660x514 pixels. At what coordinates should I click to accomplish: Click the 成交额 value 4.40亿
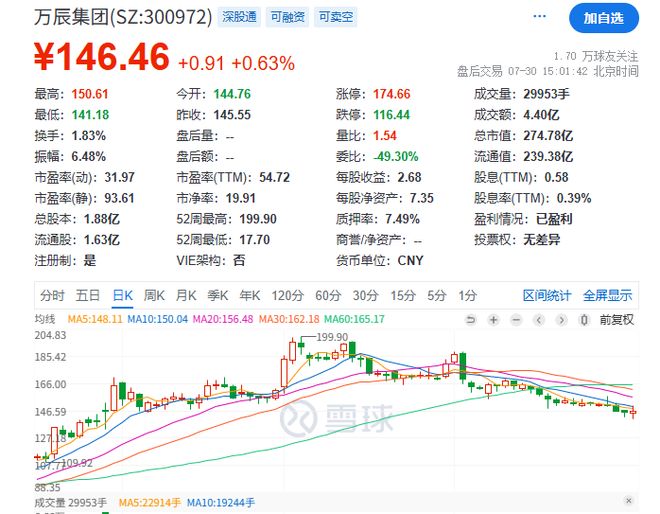(x=541, y=115)
